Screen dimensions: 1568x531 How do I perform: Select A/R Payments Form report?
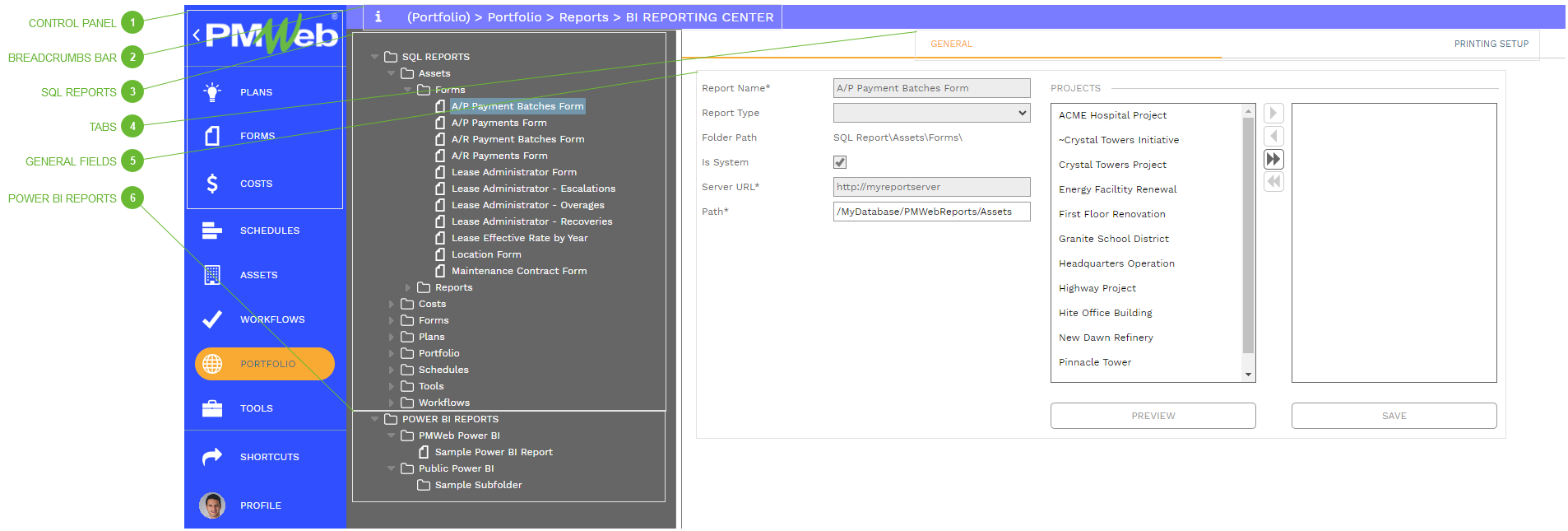499,156
